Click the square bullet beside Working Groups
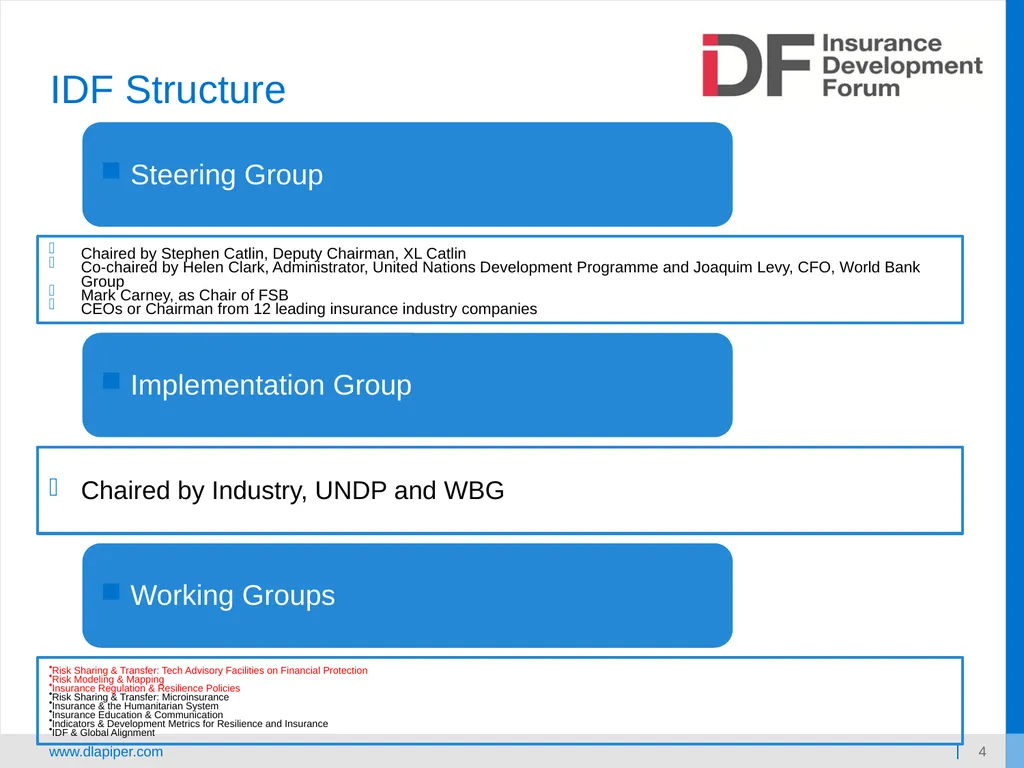The height and width of the screenshot is (768, 1024). click(x=111, y=592)
